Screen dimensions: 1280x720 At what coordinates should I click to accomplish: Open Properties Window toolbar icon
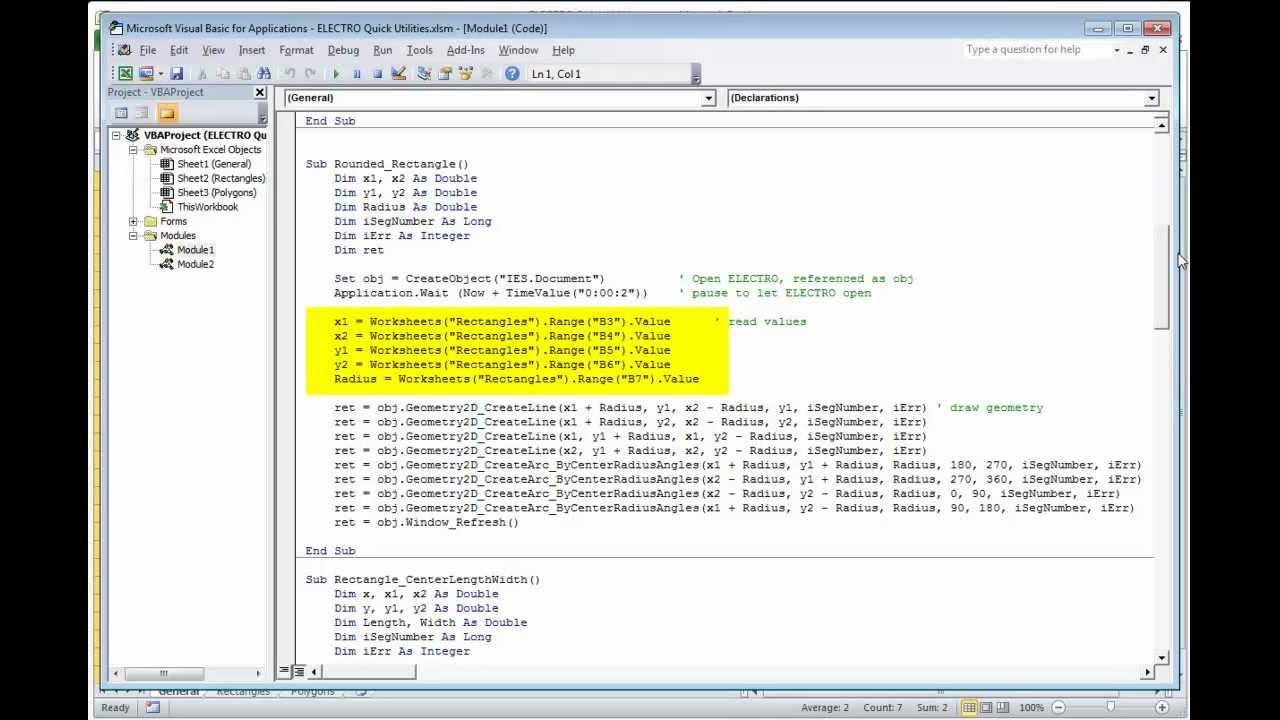[x=445, y=73]
